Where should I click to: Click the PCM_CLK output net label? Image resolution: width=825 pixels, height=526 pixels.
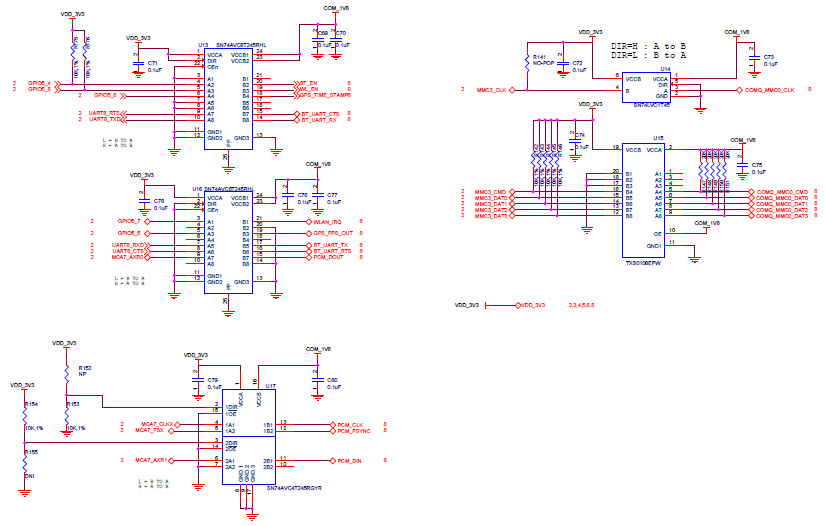pos(349,424)
